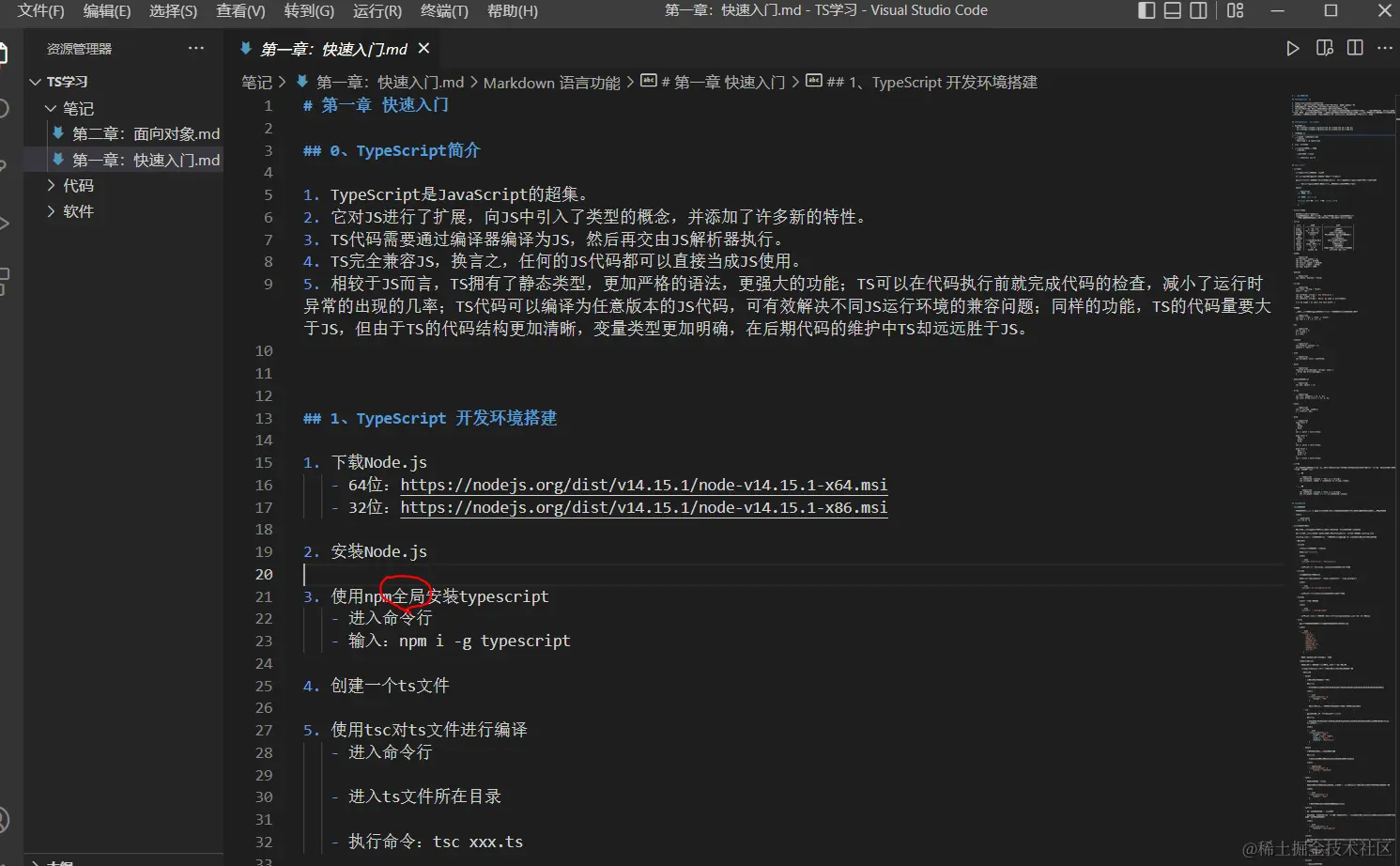The height and width of the screenshot is (866, 1400).
Task: Click 笔记 breadcrumb segment
Action: pyautogui.click(x=256, y=83)
